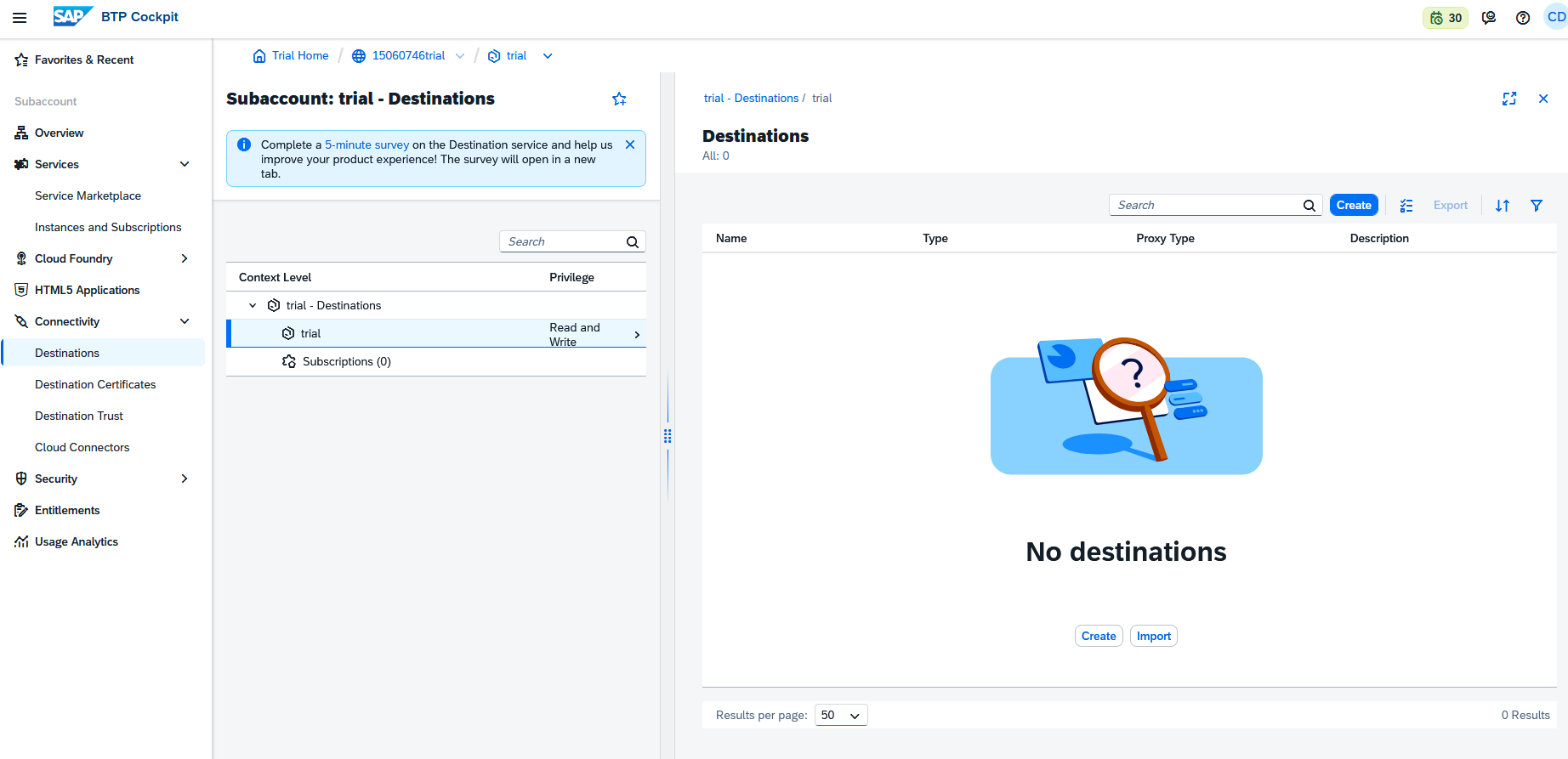Expand dropdown next to trial subaccount breadcrumb

pos(548,56)
